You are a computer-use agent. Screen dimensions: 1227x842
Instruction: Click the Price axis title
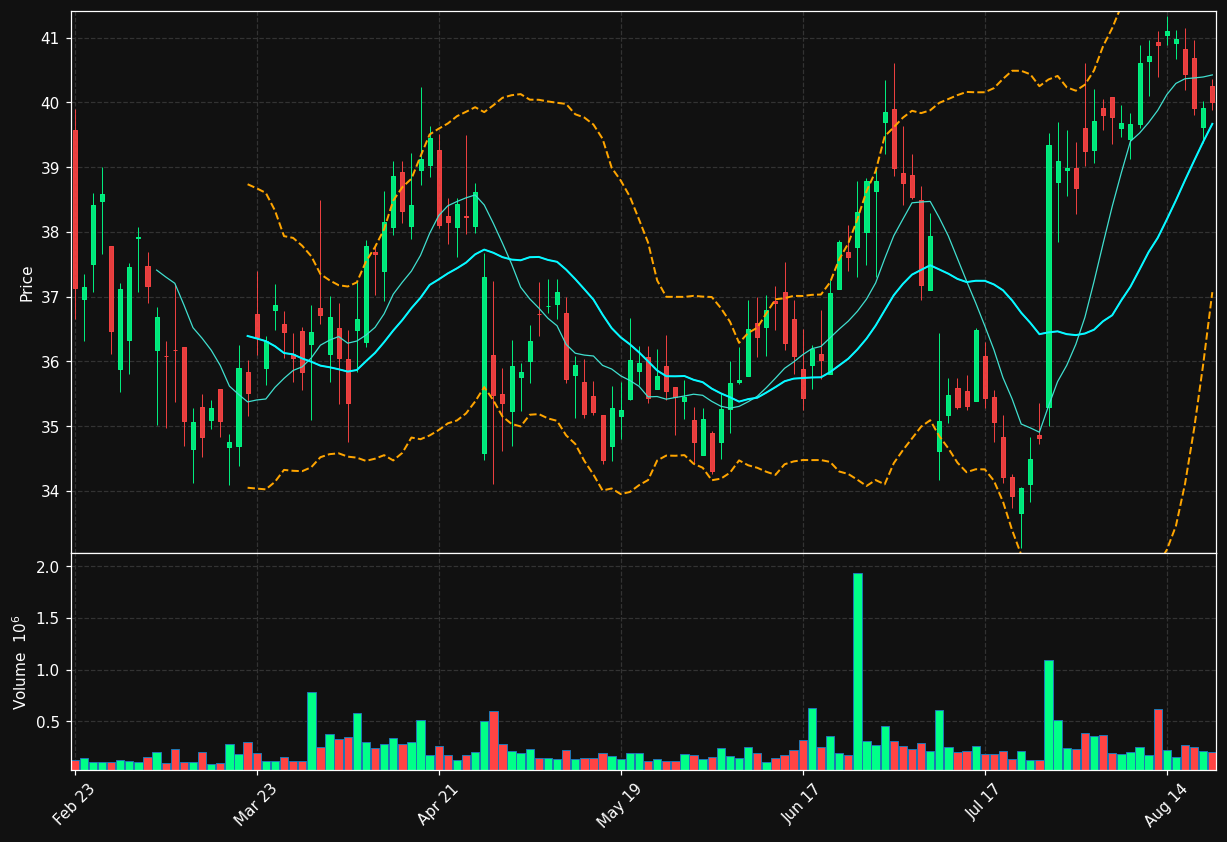coord(27,283)
